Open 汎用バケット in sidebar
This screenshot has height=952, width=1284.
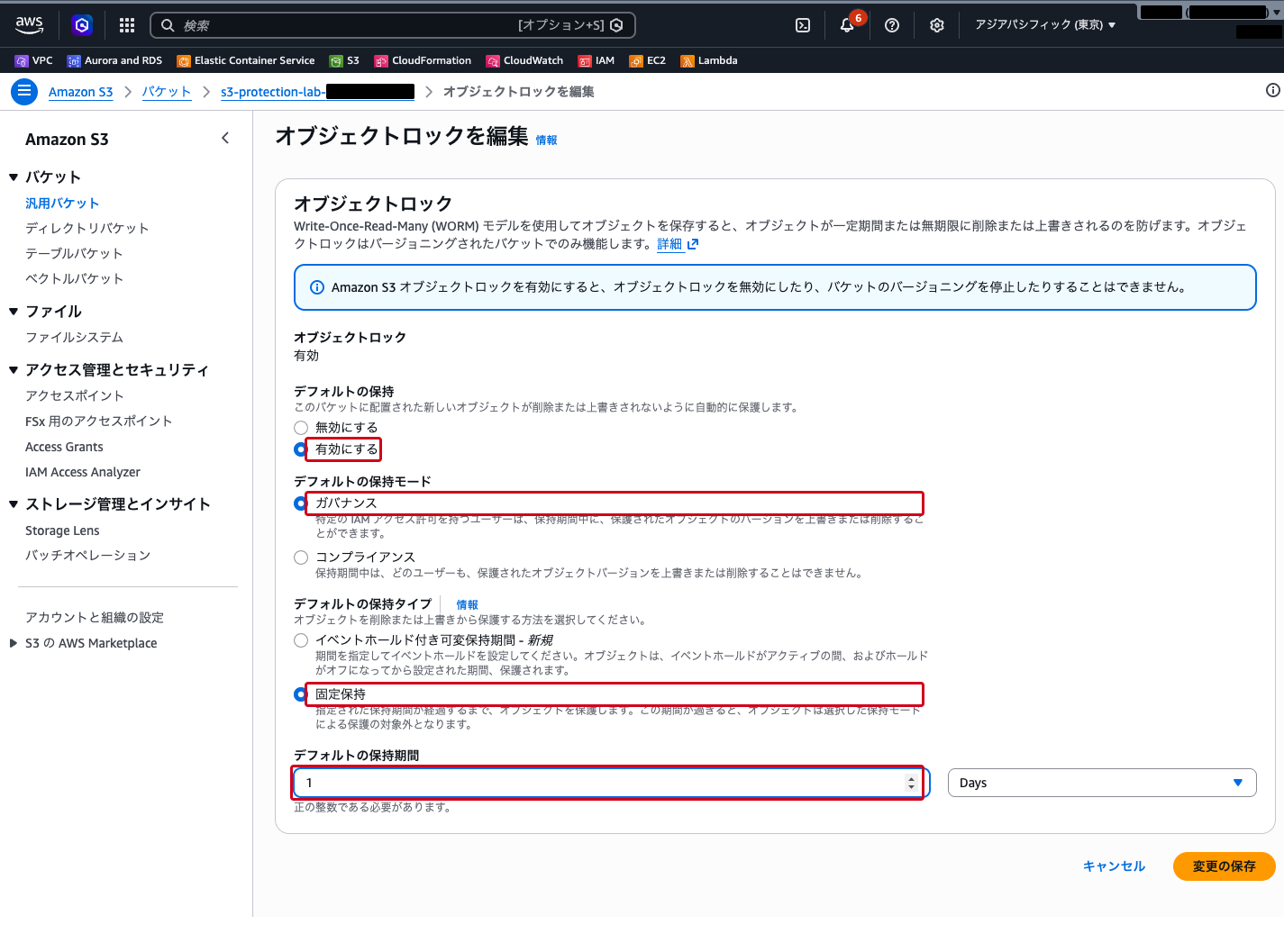(x=62, y=204)
